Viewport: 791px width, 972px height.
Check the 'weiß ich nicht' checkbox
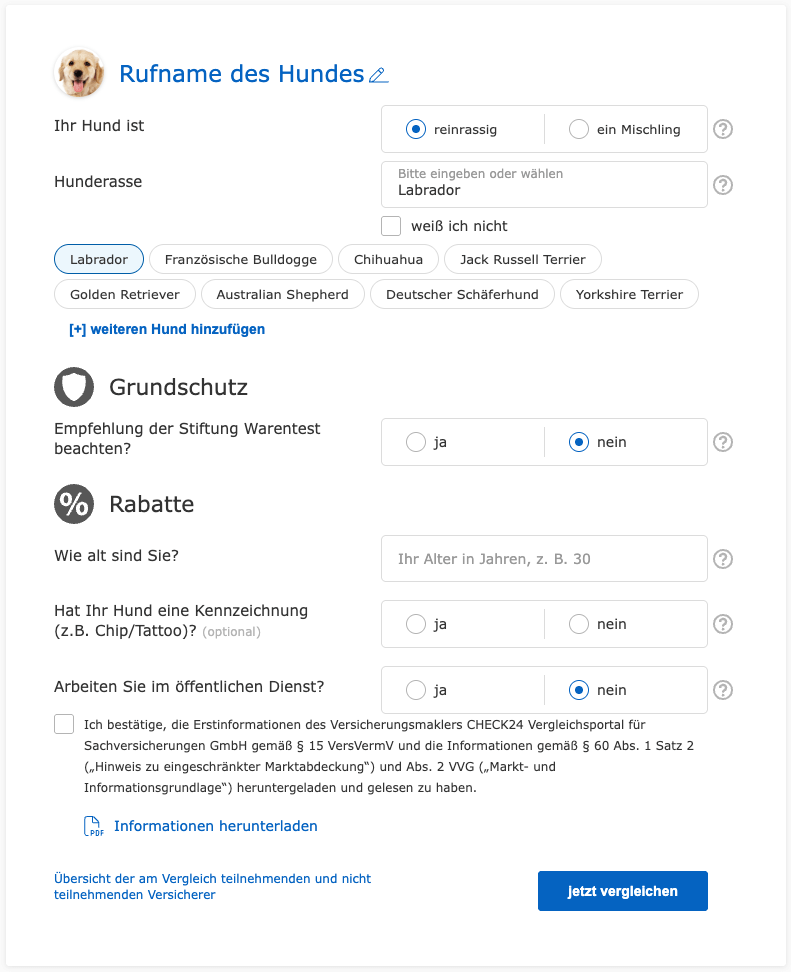(391, 226)
